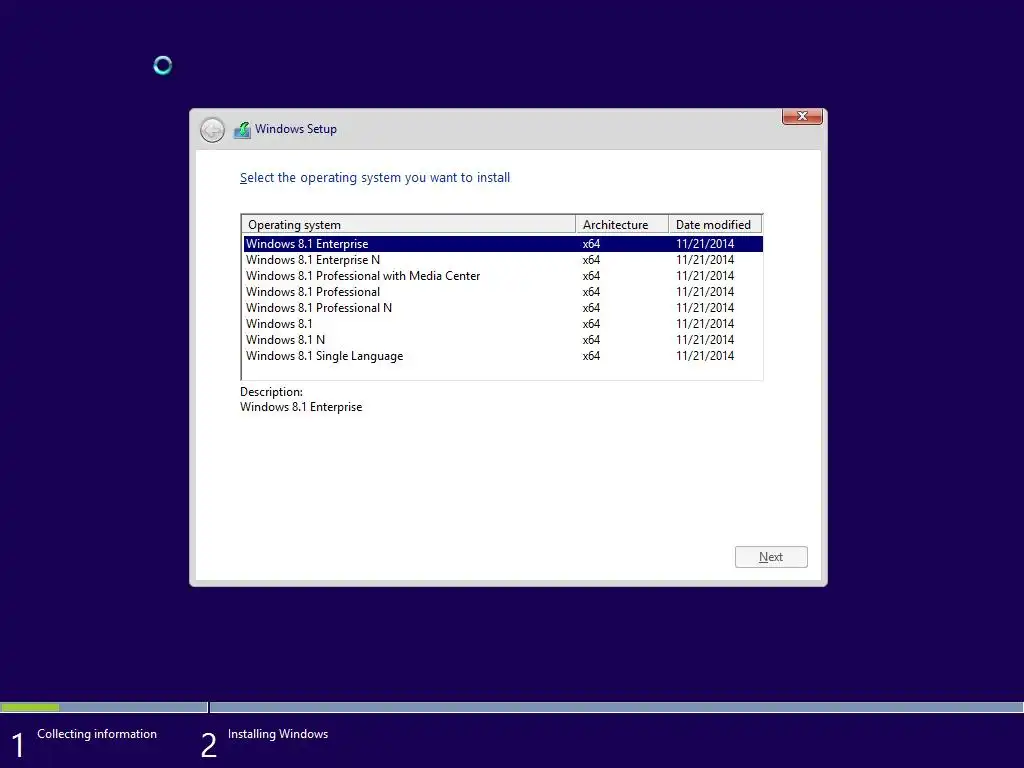Select Windows 8.1 Enterprise N

(503, 260)
